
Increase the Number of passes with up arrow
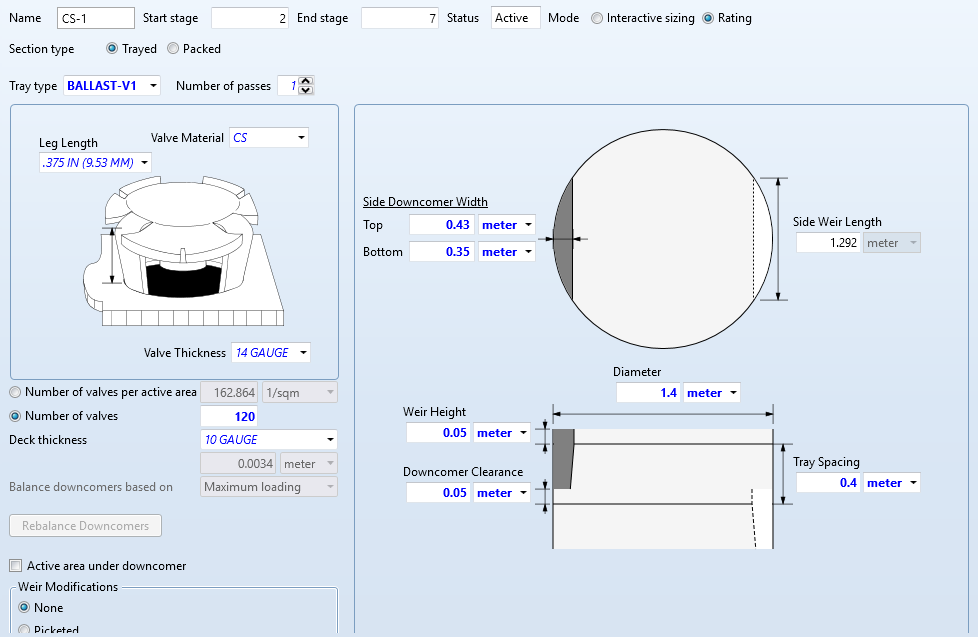tap(306, 81)
